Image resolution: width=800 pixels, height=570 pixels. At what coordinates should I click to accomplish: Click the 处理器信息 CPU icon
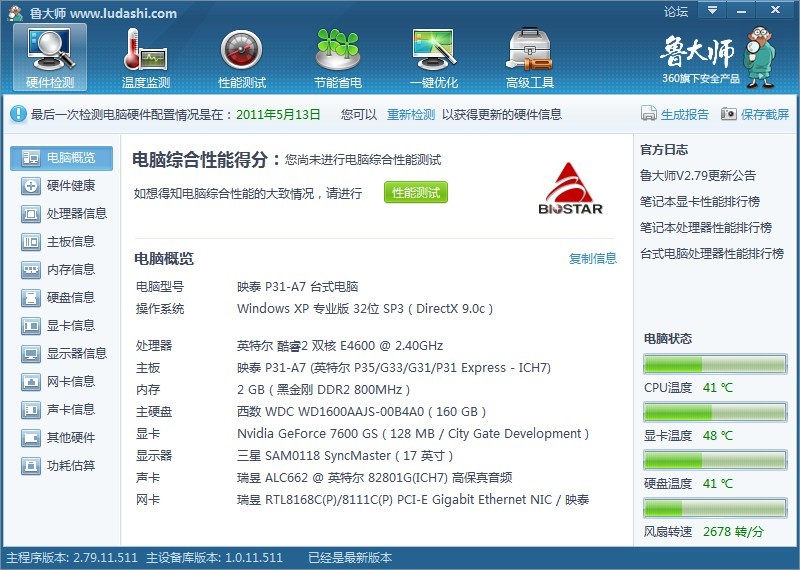point(31,214)
